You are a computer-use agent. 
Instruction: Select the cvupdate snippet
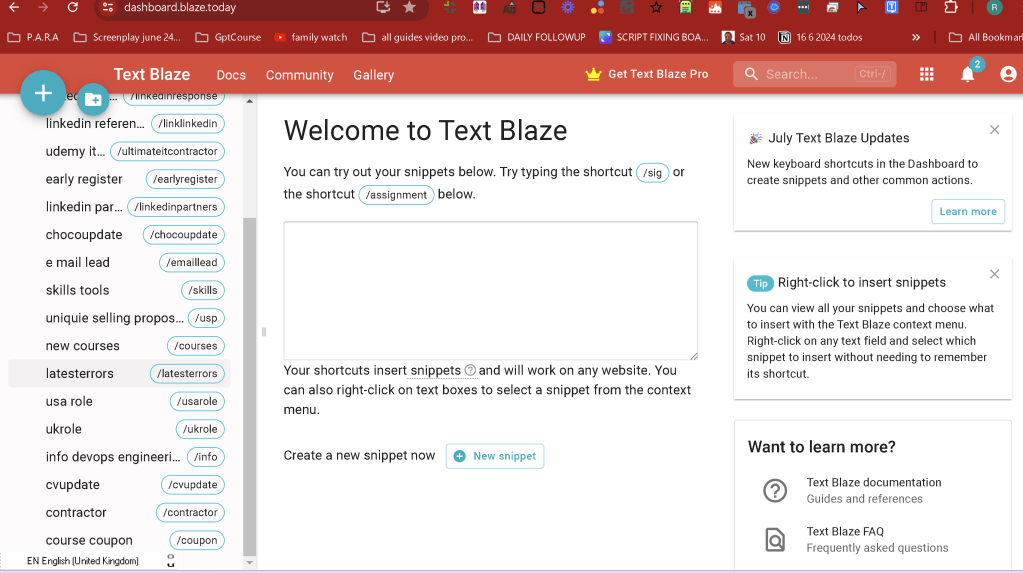pos(119,485)
